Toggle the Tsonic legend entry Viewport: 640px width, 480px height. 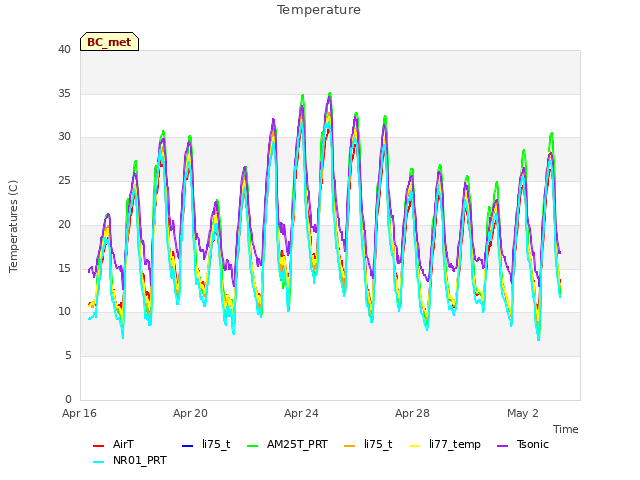coord(523,444)
